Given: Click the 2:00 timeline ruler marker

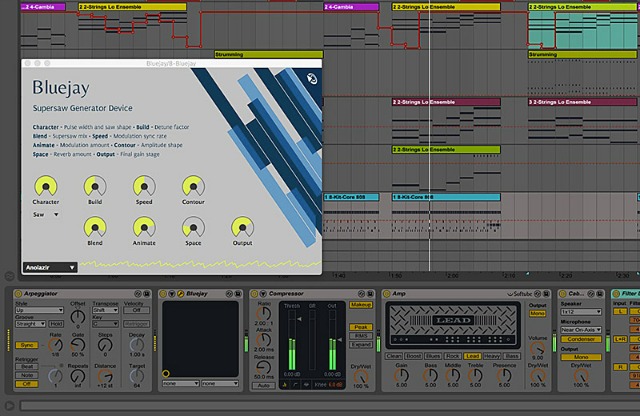Looking at the screenshot, I should click(x=452, y=276).
